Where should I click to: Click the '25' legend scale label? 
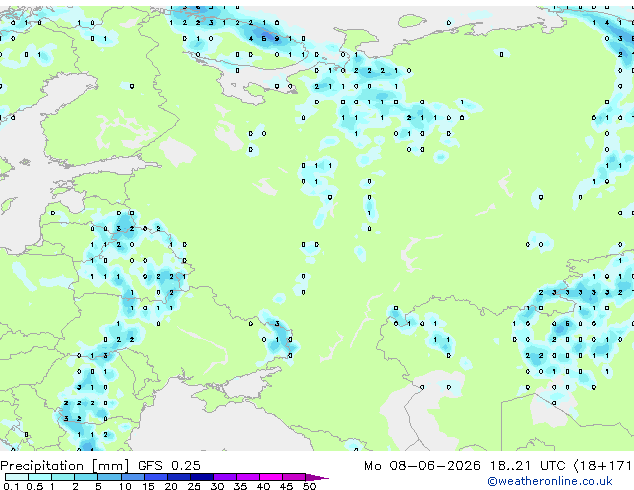point(194,486)
